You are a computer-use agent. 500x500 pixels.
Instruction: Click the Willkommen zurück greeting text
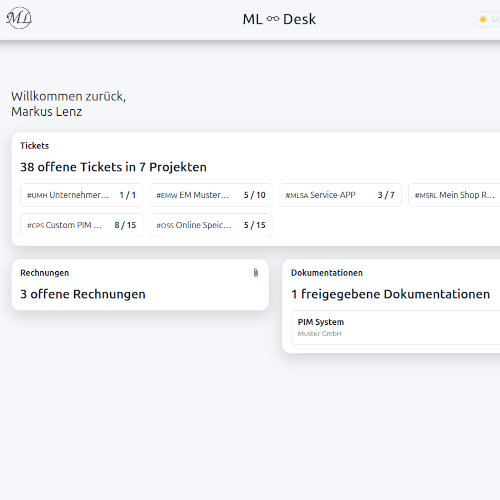coord(69,96)
